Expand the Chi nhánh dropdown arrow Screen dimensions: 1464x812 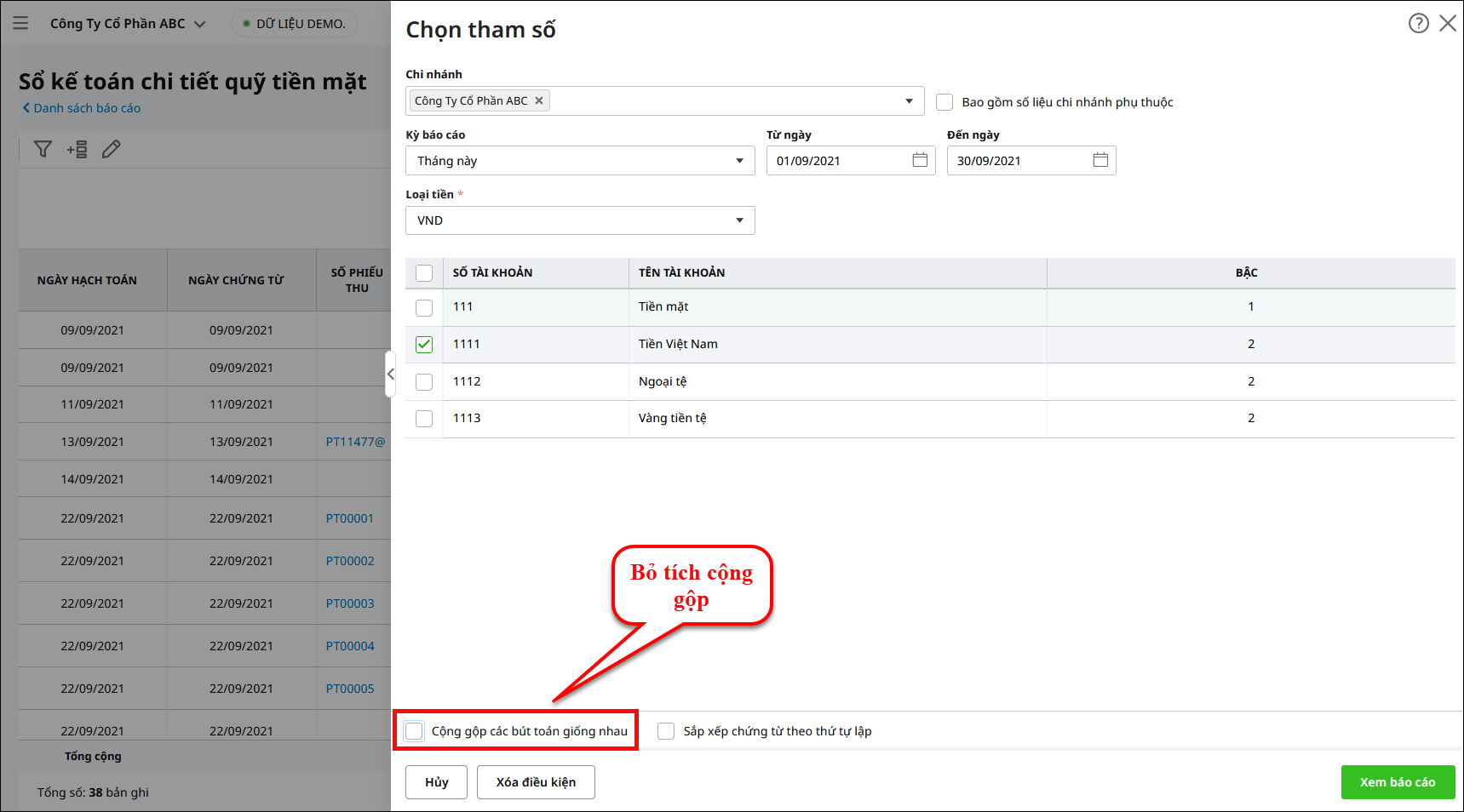pyautogui.click(x=909, y=101)
